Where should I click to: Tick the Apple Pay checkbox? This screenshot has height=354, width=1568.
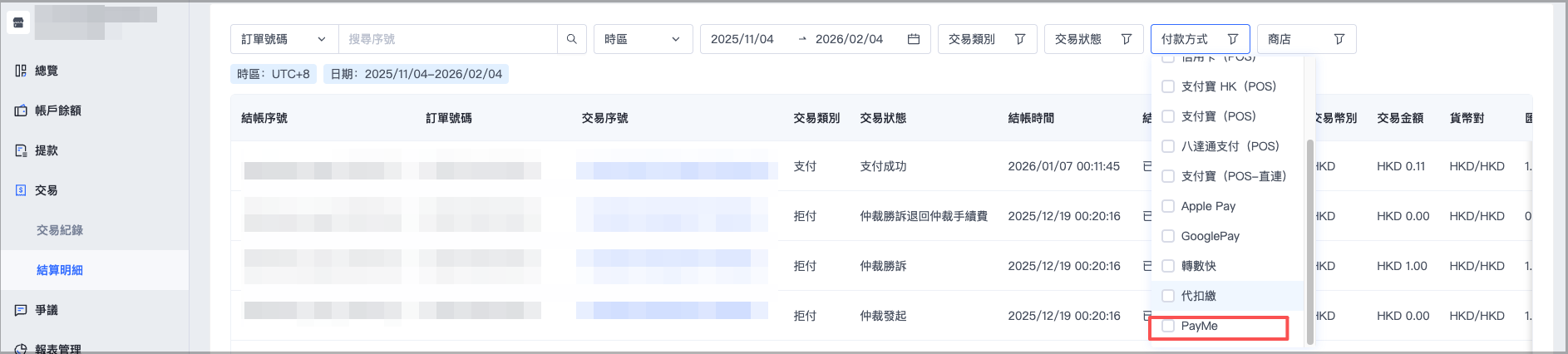click(1167, 206)
